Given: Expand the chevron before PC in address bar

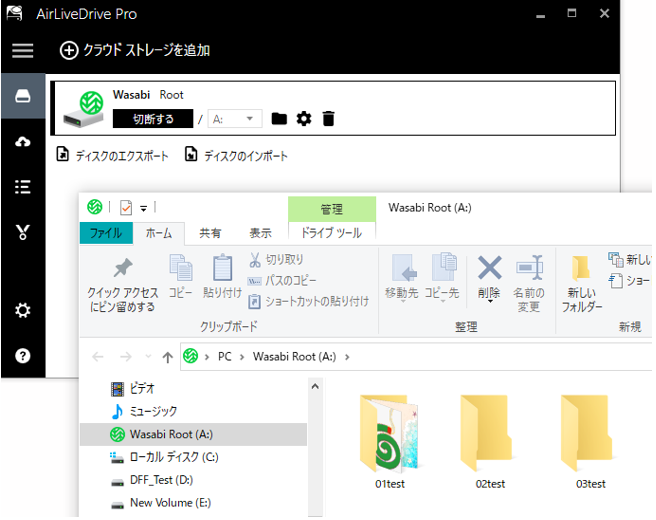Looking at the screenshot, I should tap(207, 357).
